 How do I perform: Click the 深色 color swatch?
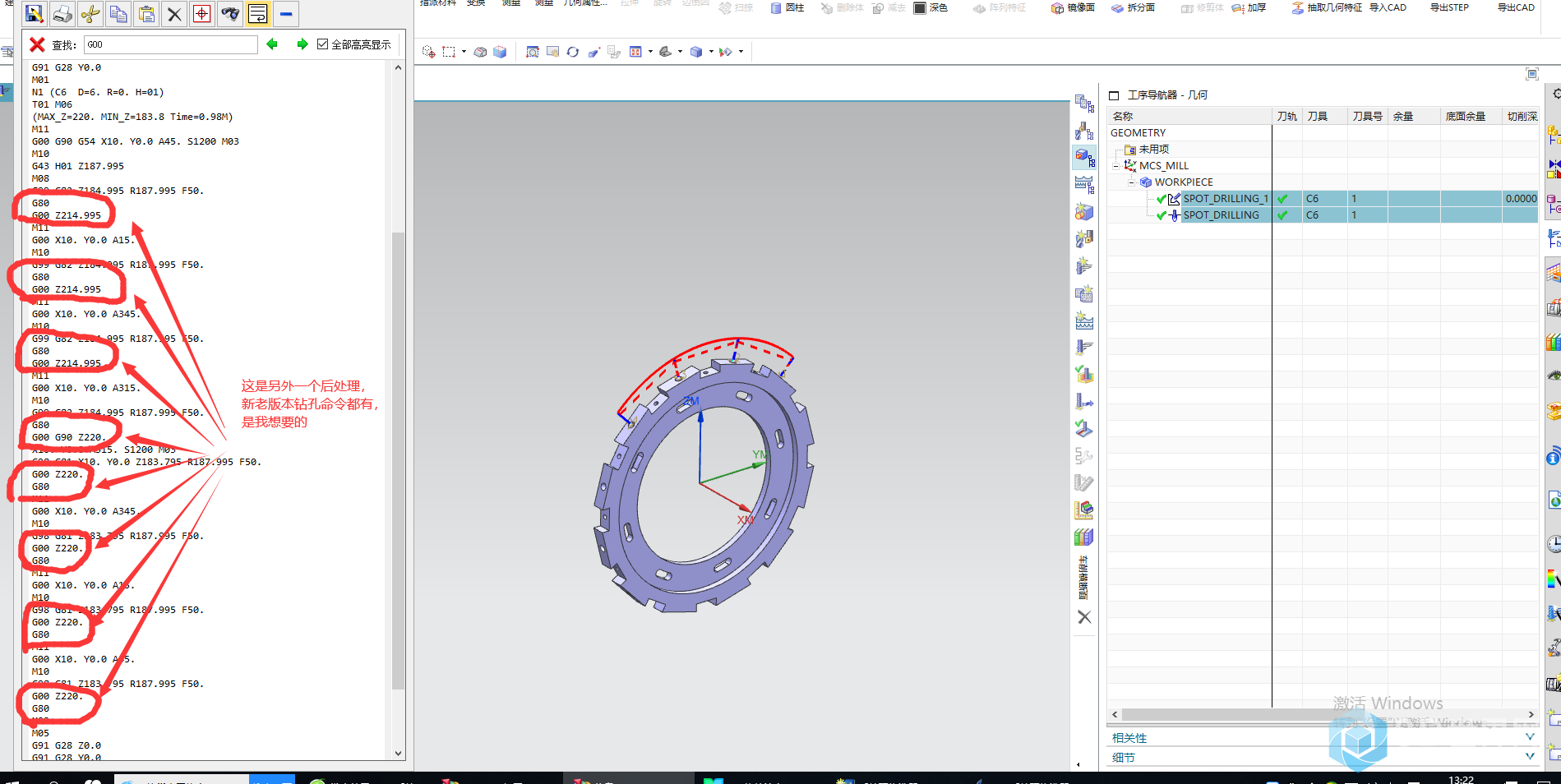(921, 7)
